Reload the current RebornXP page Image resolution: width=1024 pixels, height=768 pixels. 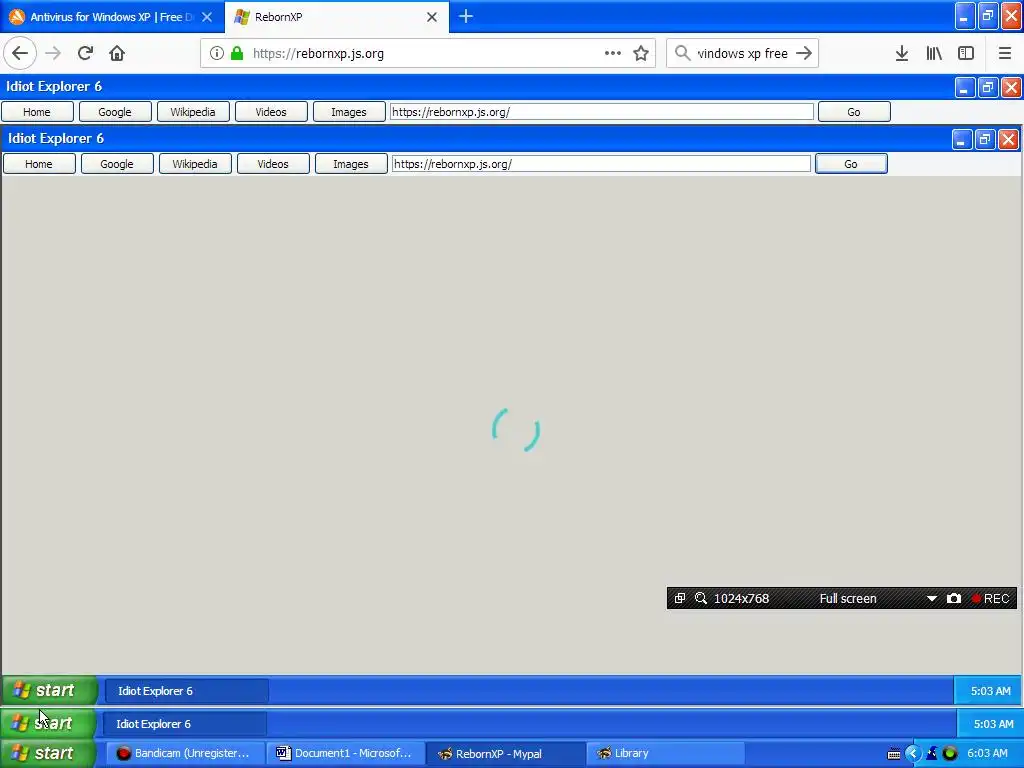coord(85,54)
